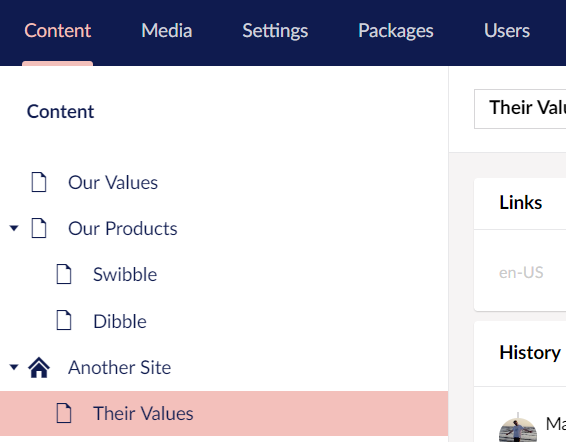Screen dimensions: 566x442
Task: Switch to the Settings section
Action: 275,31
